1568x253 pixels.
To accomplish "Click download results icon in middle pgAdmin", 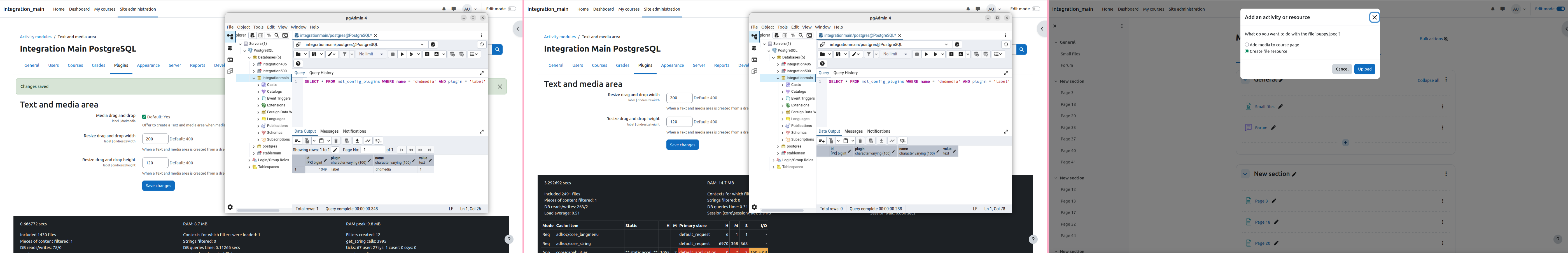I will point(881,140).
